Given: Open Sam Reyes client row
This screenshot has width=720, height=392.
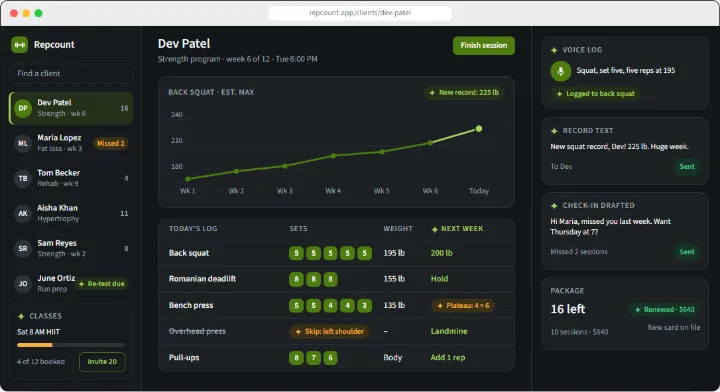Looking at the screenshot, I should [71, 248].
